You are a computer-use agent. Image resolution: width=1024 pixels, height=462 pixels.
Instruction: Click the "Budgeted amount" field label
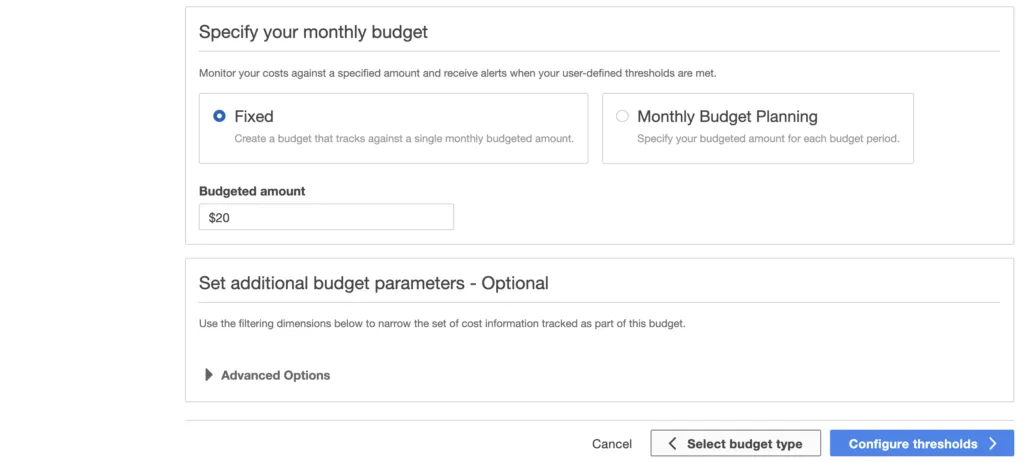[x=252, y=191]
